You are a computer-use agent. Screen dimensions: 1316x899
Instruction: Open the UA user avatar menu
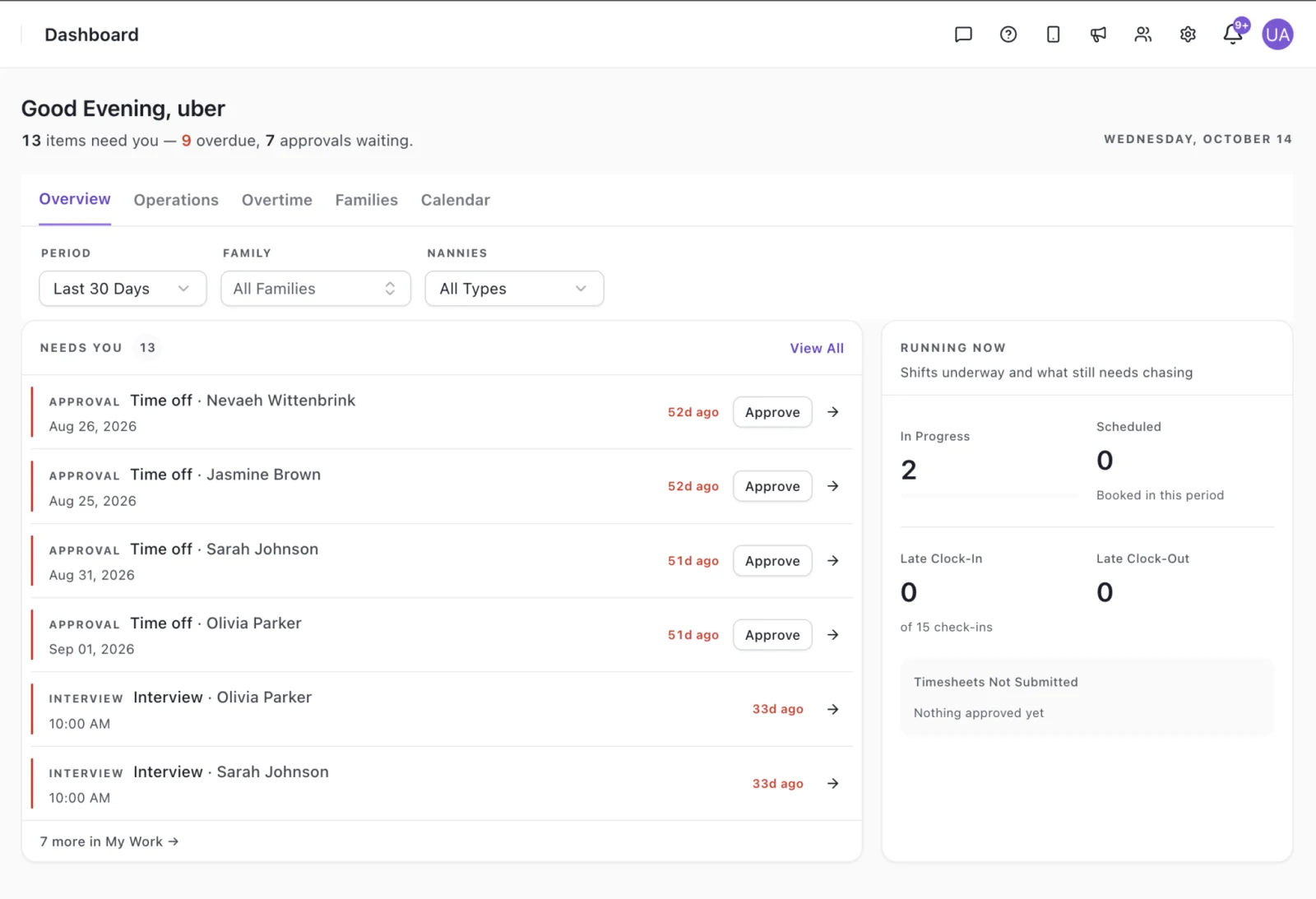coord(1277,35)
